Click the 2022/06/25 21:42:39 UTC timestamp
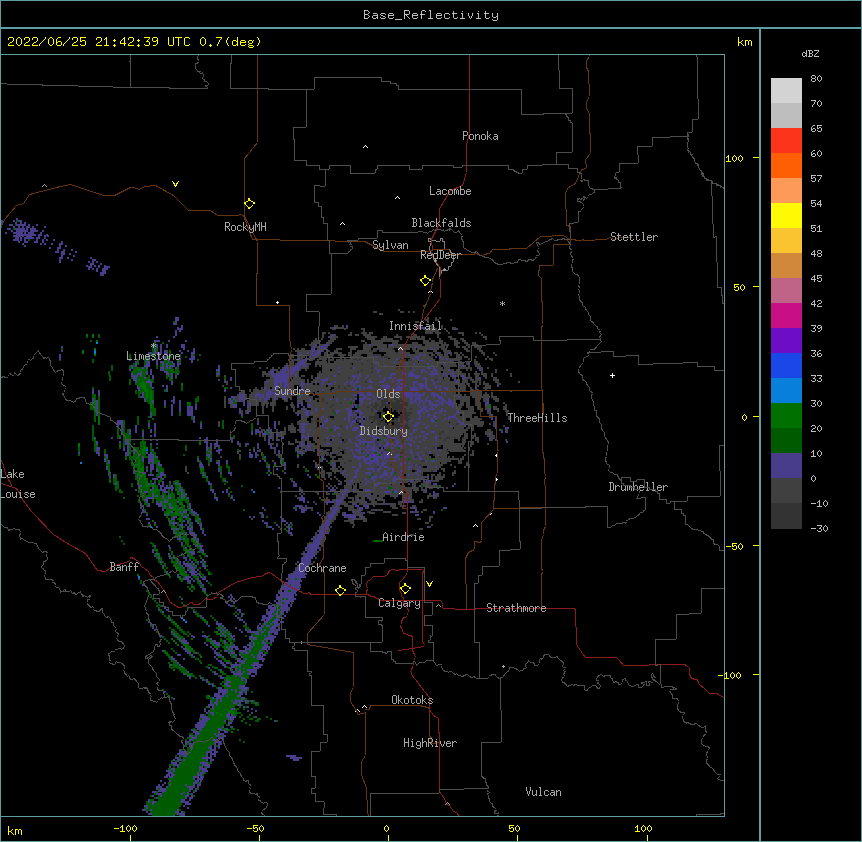Screen dimensions: 862x842 pos(99,42)
